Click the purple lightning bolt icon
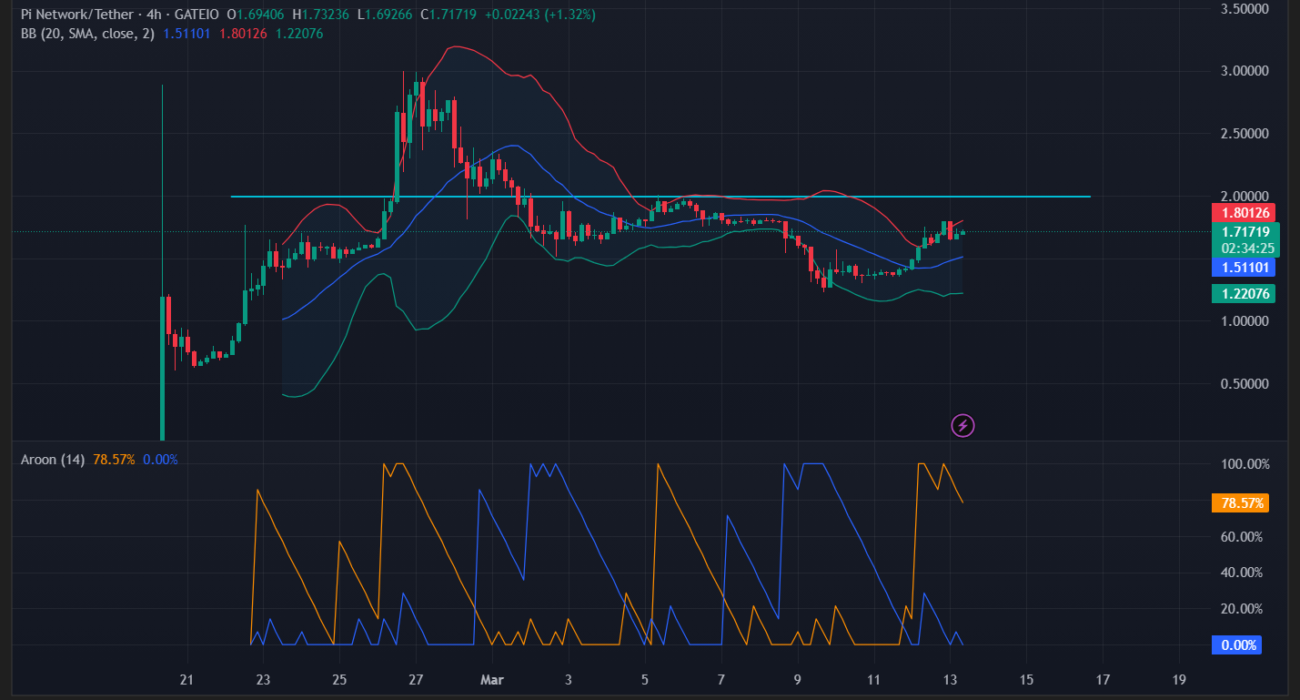1300x700 pixels. coord(962,426)
